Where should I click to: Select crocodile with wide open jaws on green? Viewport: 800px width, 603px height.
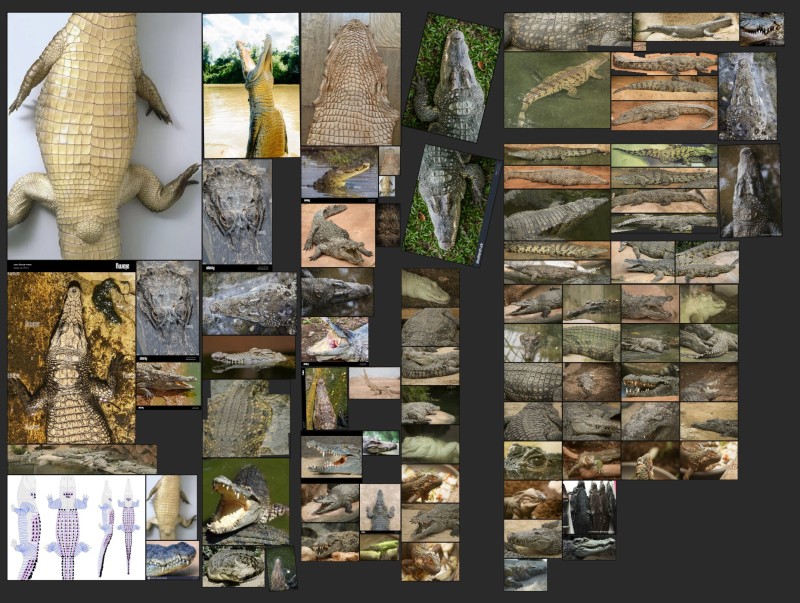click(246, 498)
